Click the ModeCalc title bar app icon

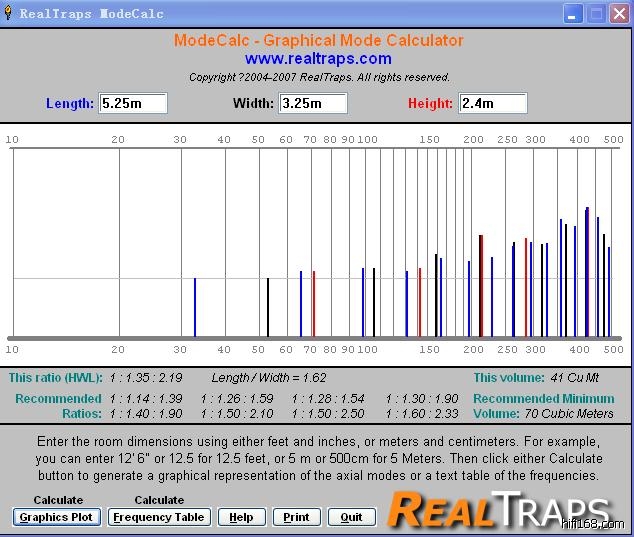pyautogui.click(x=10, y=14)
